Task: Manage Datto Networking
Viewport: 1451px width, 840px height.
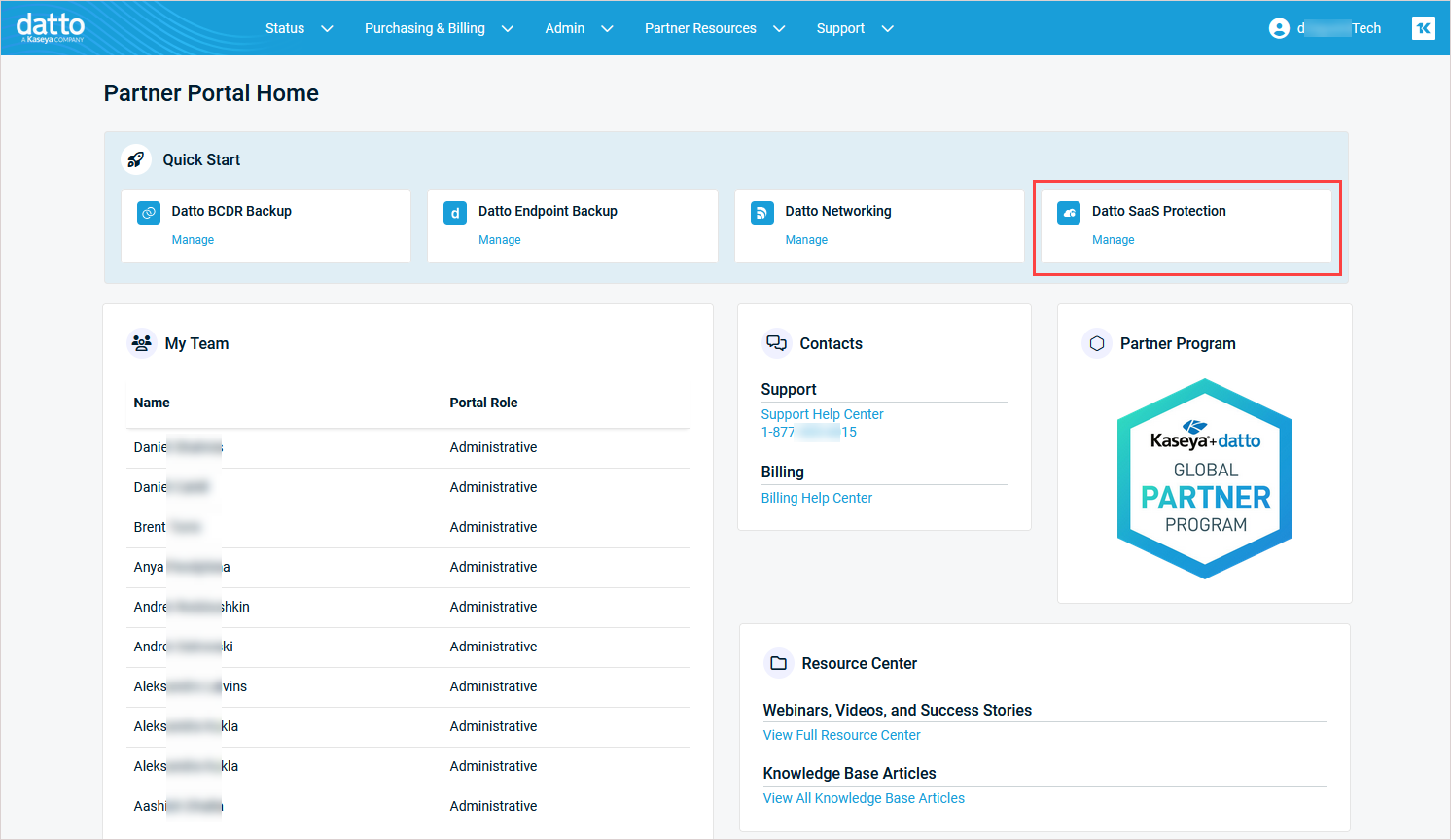Action: point(806,240)
